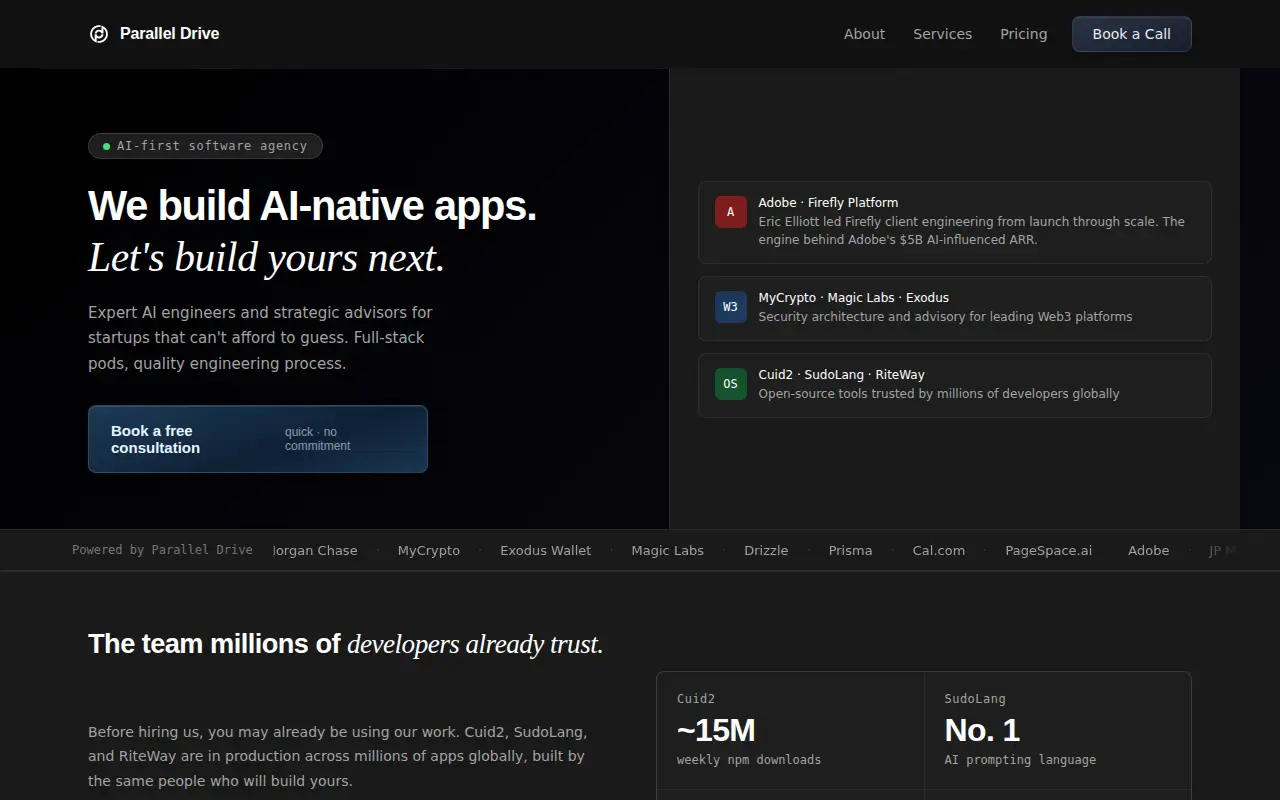Click the blue W3 badge icon
The width and height of the screenshot is (1280, 800).
731,307
